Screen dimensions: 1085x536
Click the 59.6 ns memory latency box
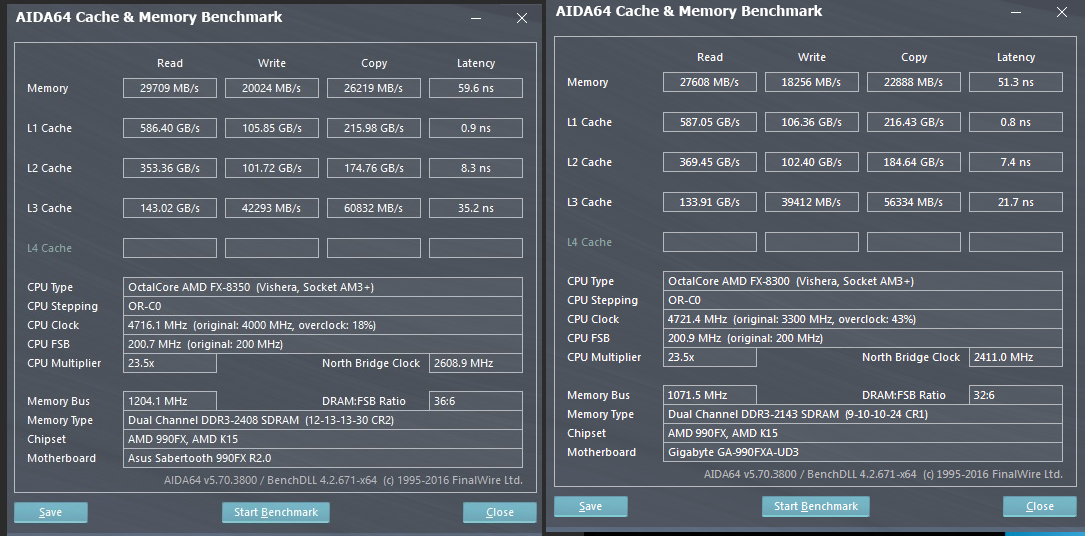476,88
